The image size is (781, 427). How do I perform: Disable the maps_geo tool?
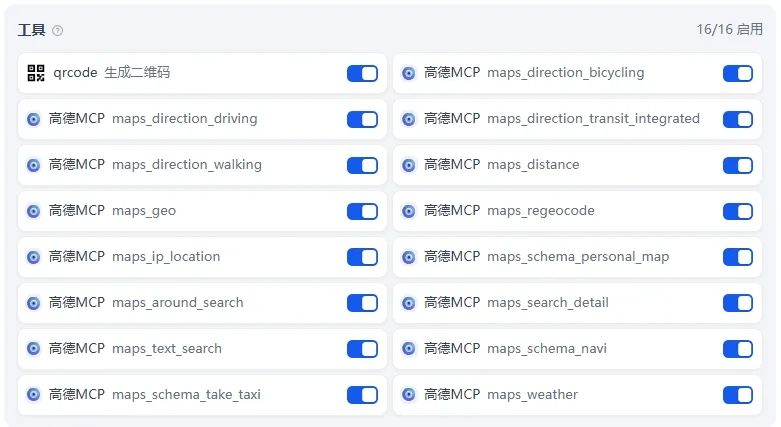tap(363, 211)
